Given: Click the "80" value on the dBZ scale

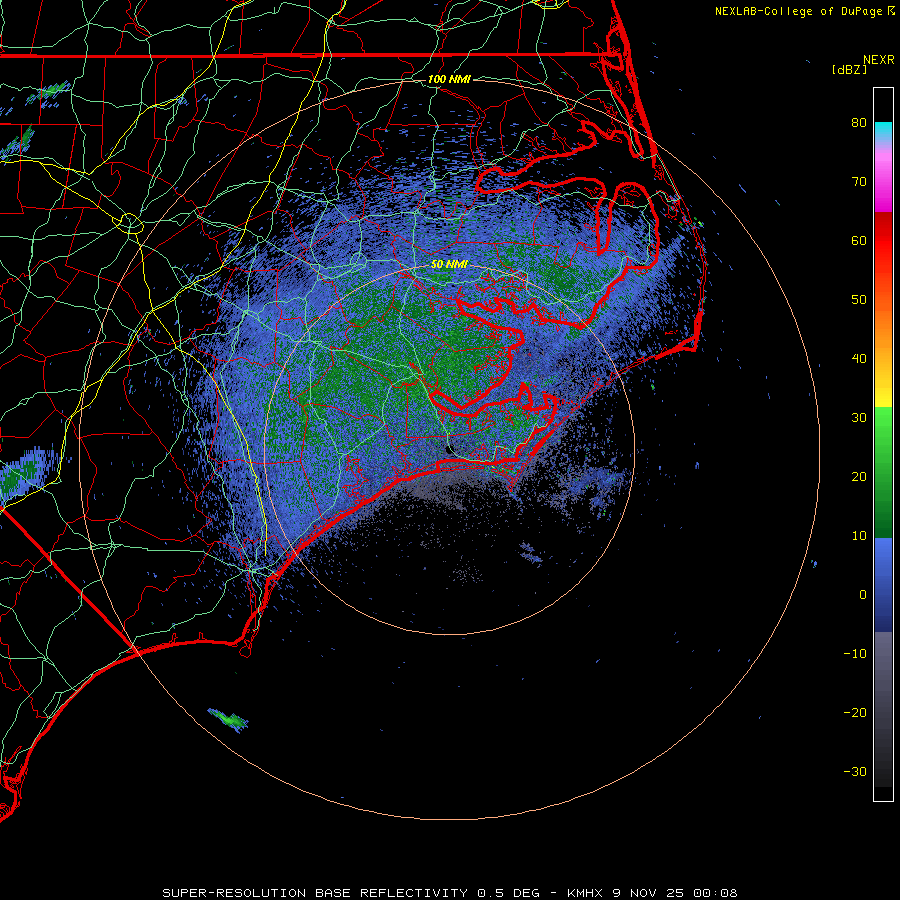Looking at the screenshot, I should [859, 123].
